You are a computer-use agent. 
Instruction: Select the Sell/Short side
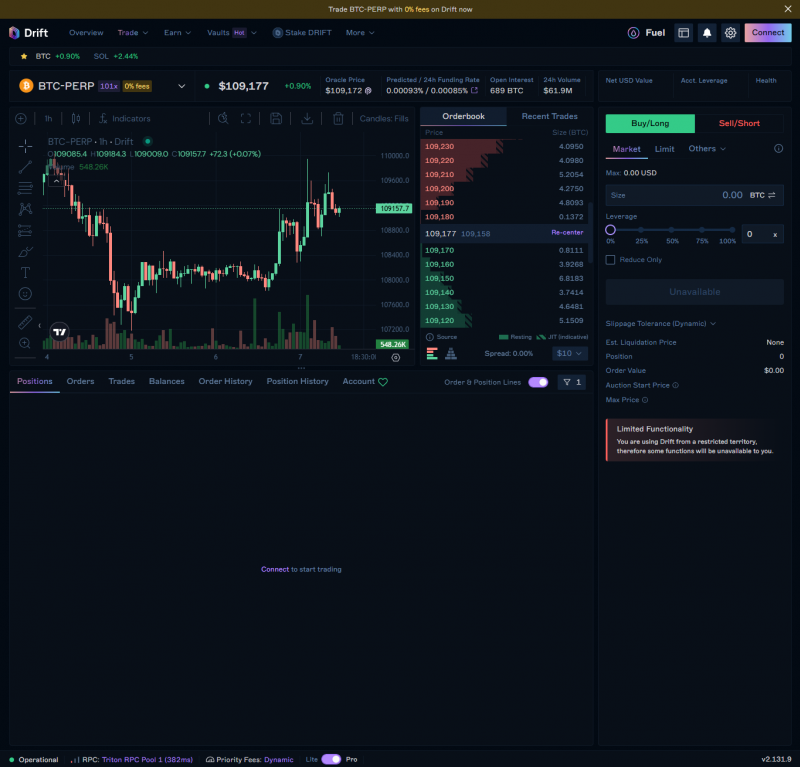click(x=739, y=123)
